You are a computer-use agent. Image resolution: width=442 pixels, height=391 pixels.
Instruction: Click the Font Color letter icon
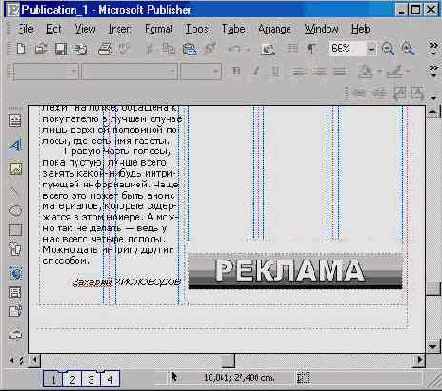(367, 71)
